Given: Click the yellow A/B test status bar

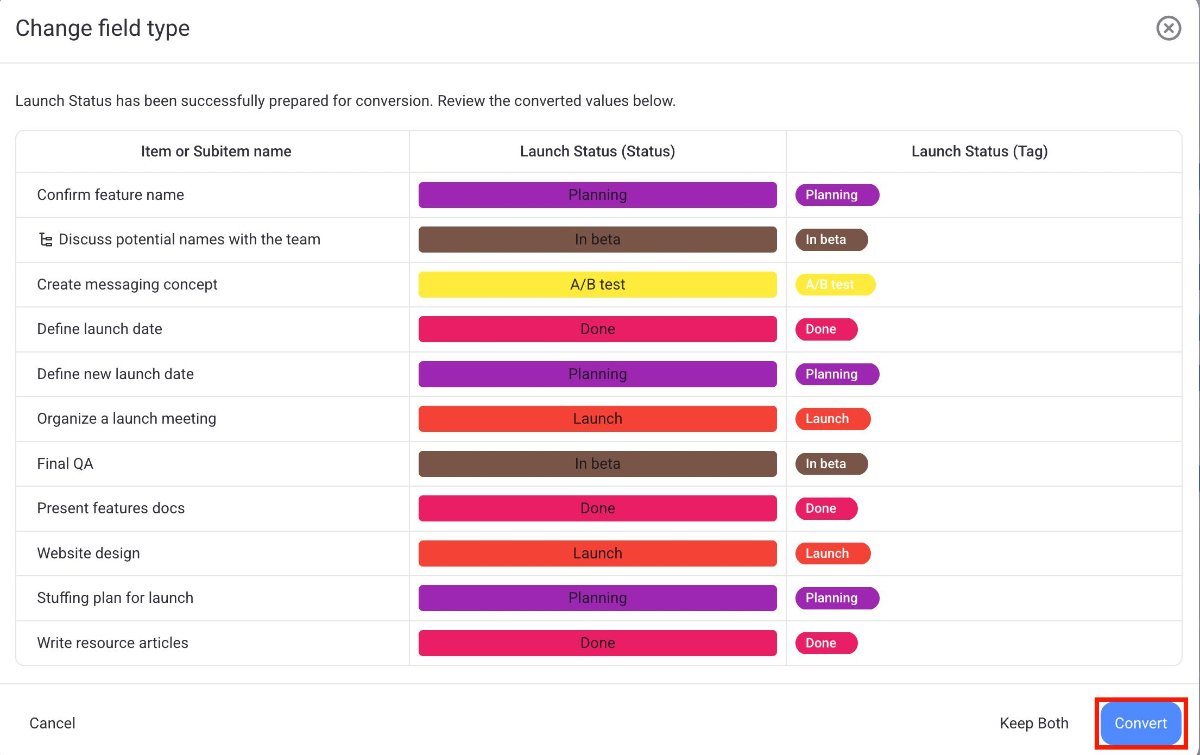Looking at the screenshot, I should click(597, 285).
